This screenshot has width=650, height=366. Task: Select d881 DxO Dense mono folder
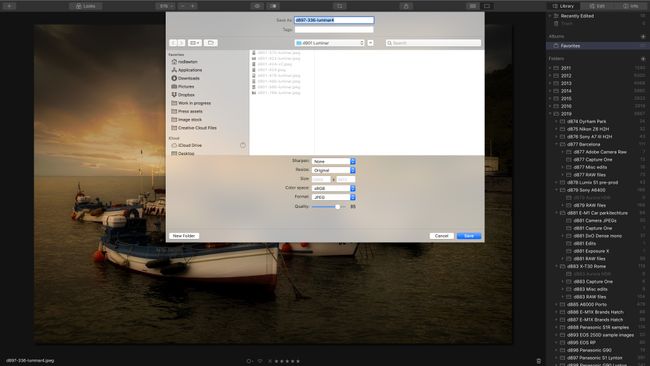(597, 236)
